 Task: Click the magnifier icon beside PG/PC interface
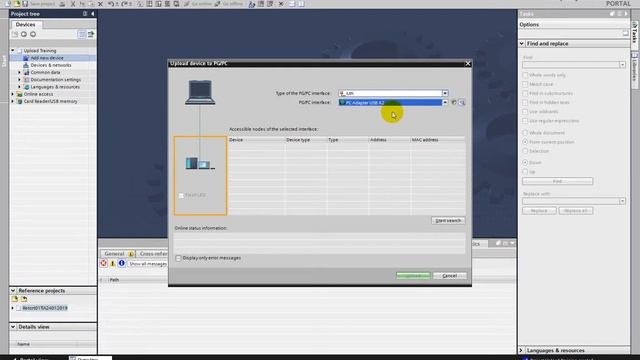pyautogui.click(x=462, y=102)
